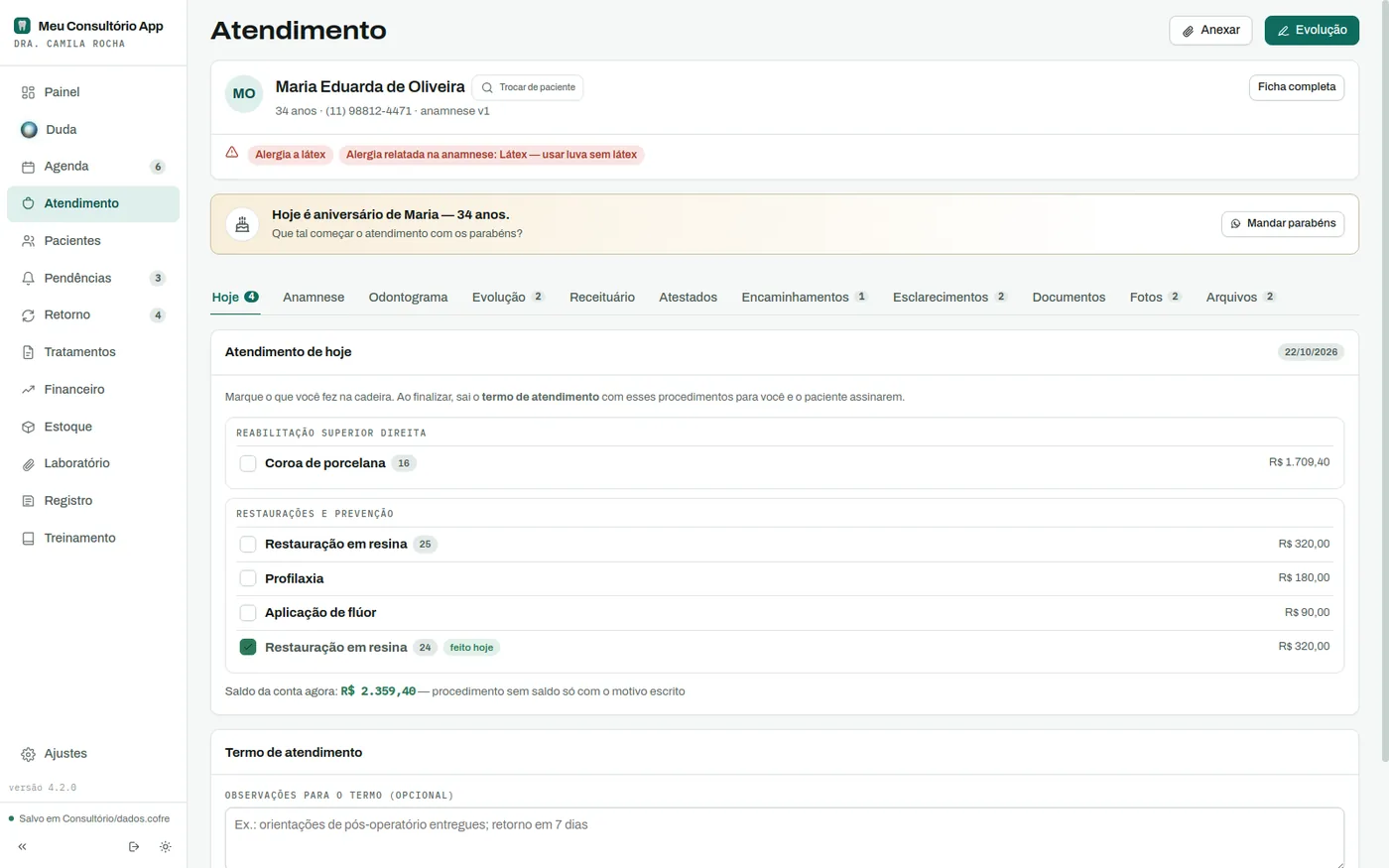Go to Retorno sidebar item
Viewport: 1389px width, 868px height.
93,315
